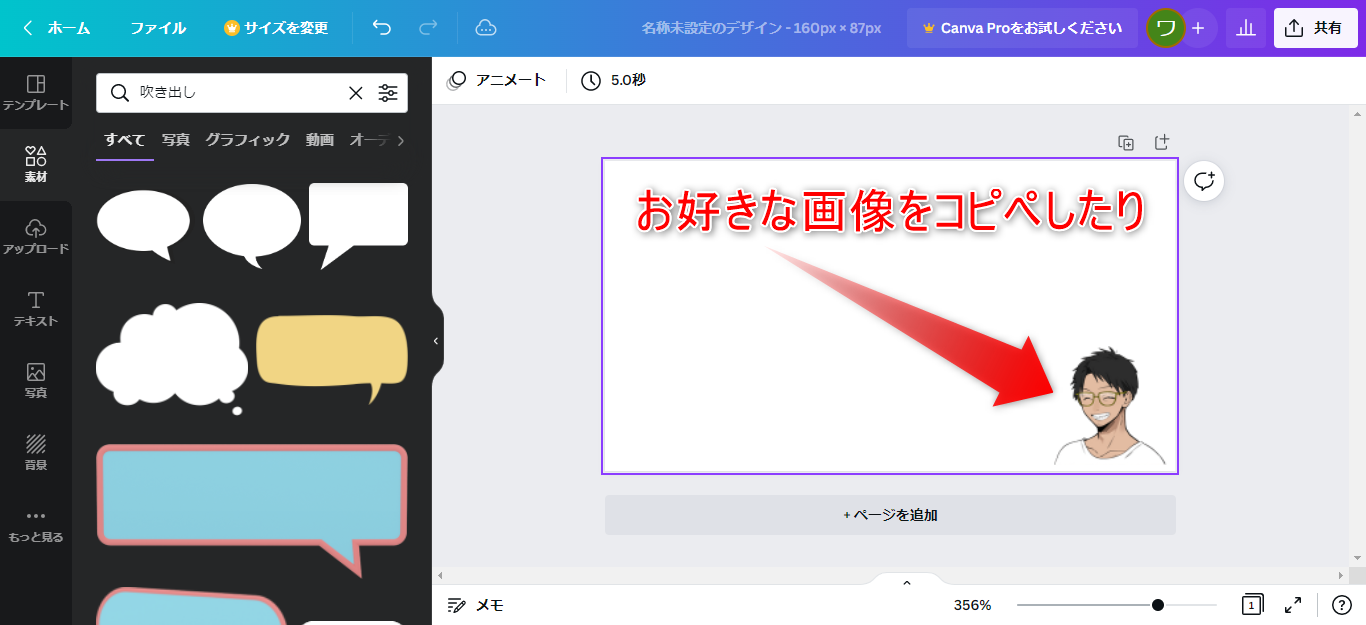Insert the yellow speech bubble
Image resolution: width=1366 pixels, height=625 pixels.
332,359
